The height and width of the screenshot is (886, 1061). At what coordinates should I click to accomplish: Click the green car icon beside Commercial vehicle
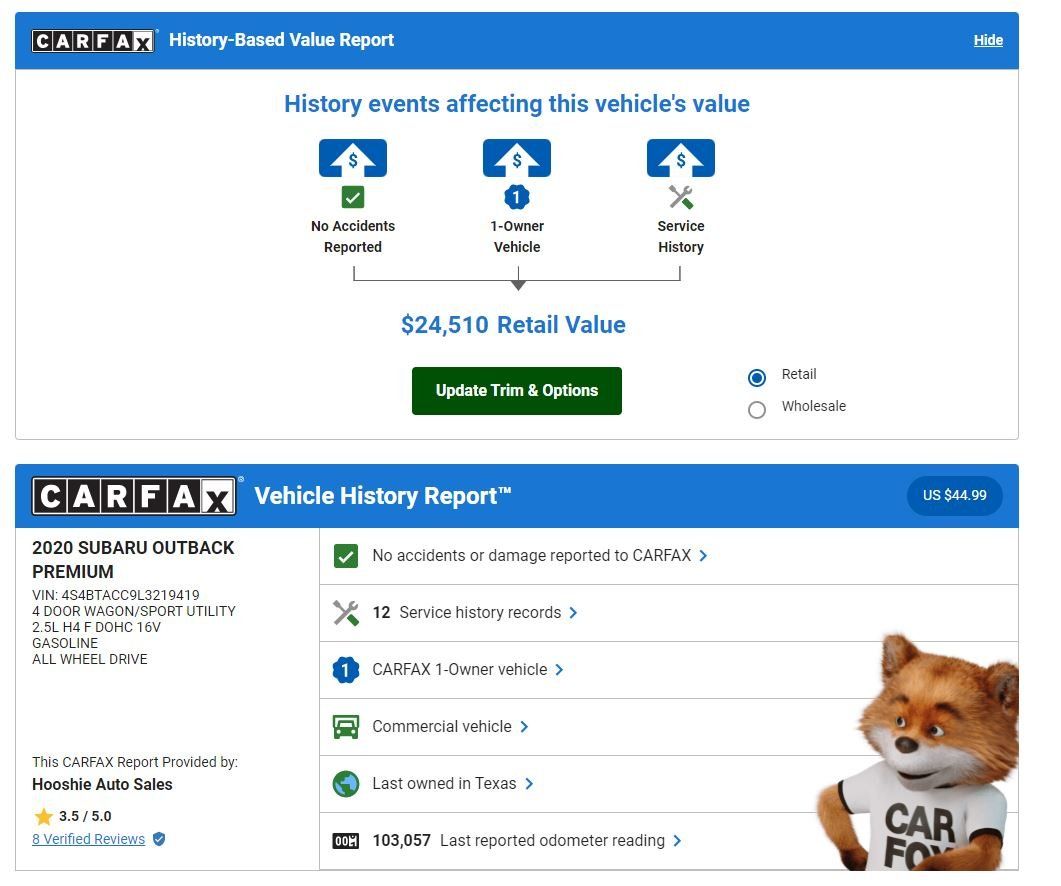coord(346,727)
